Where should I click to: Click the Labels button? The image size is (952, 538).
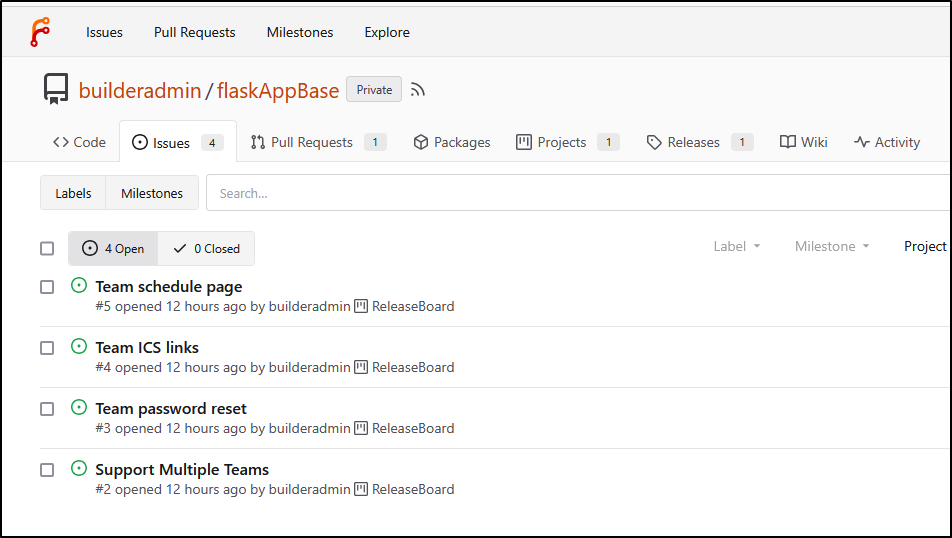73,193
